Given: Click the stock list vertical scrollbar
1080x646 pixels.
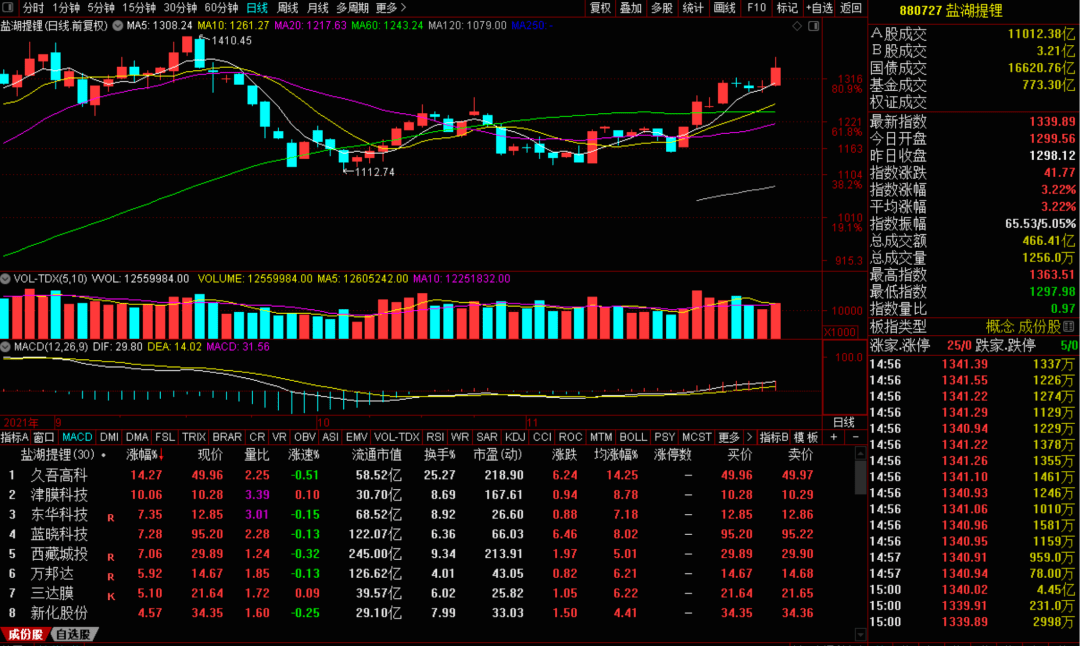Looking at the screenshot, I should [x=860, y=480].
